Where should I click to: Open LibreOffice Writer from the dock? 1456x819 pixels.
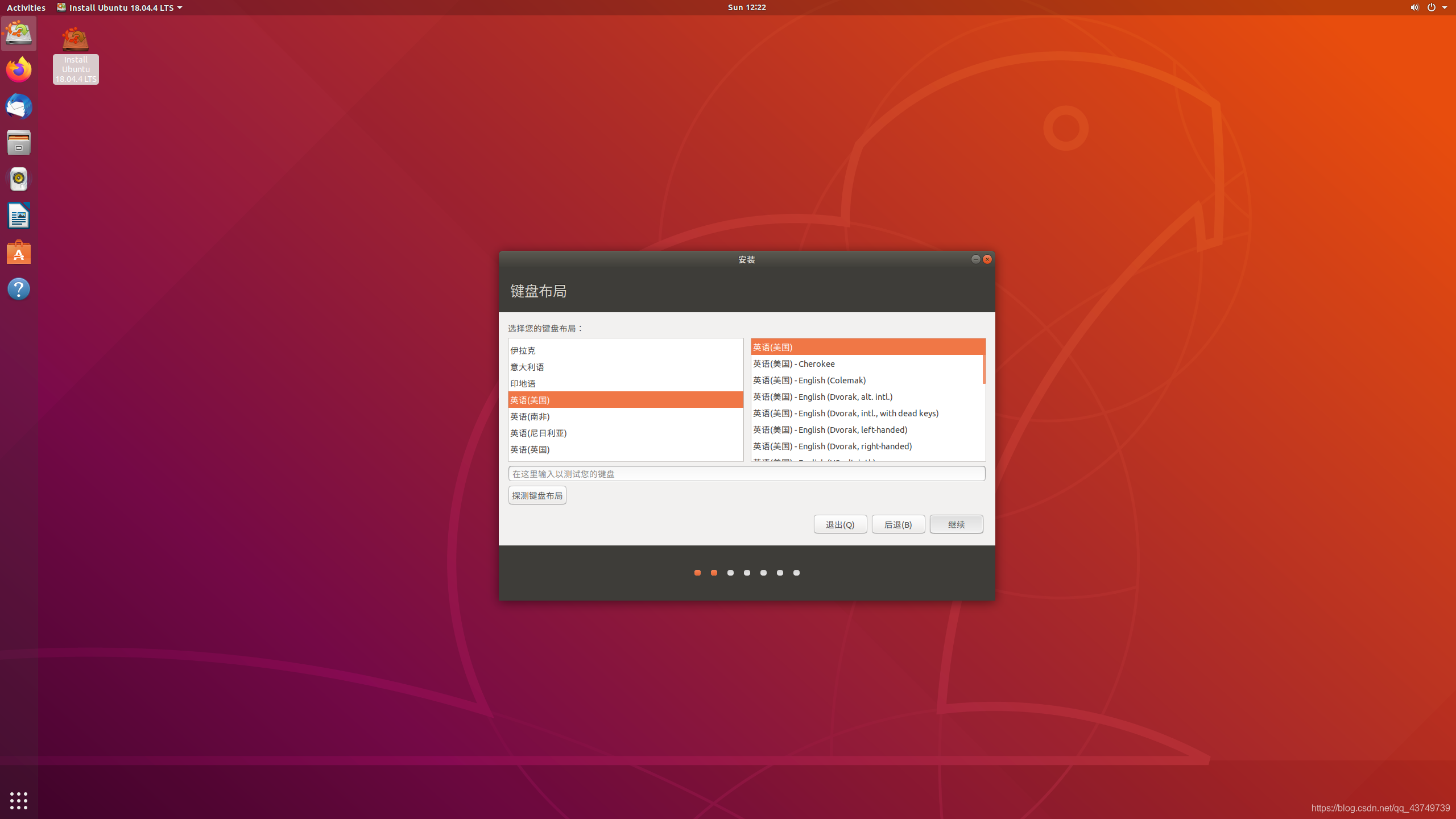19,216
